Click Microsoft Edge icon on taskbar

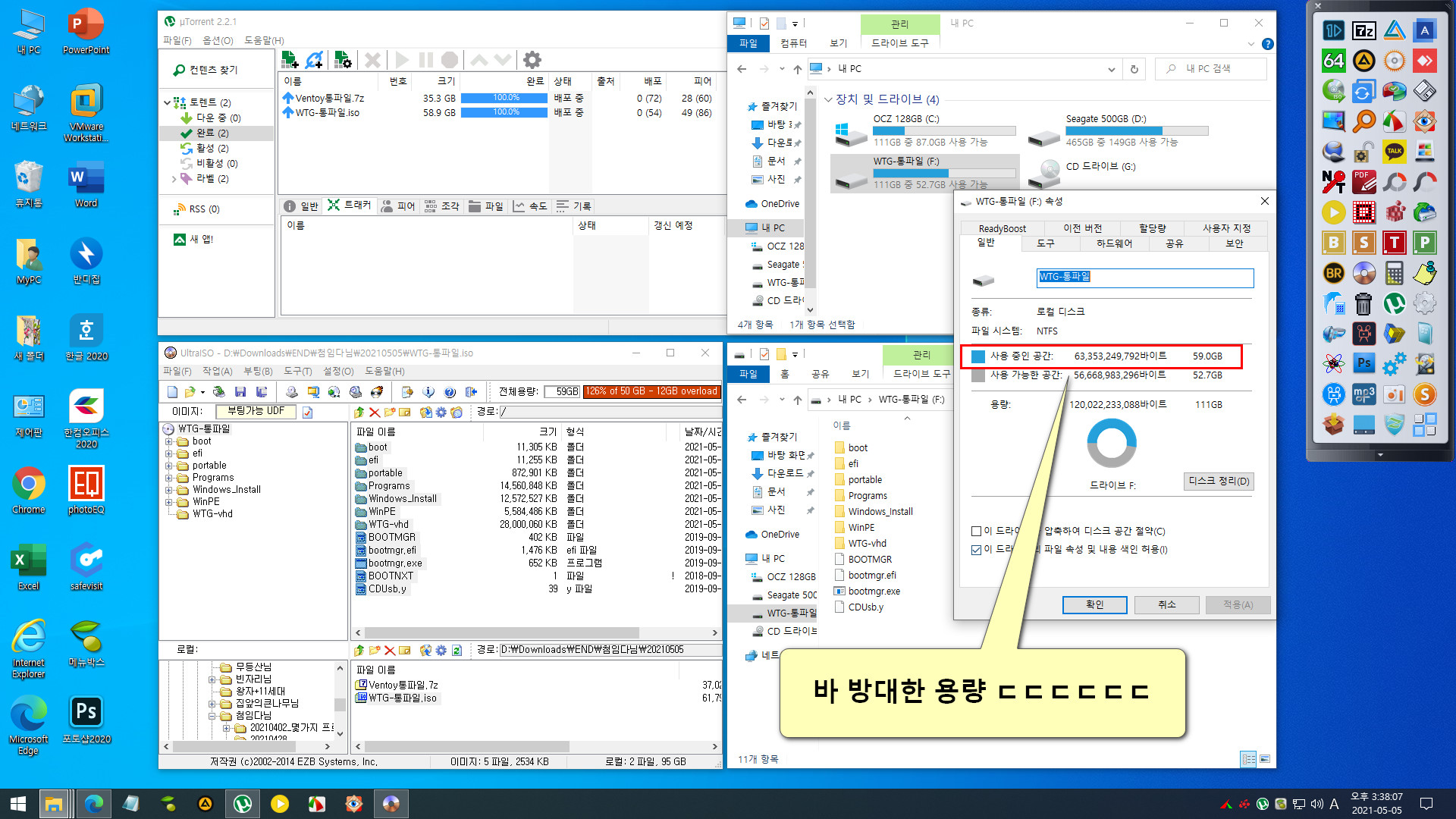[94, 804]
